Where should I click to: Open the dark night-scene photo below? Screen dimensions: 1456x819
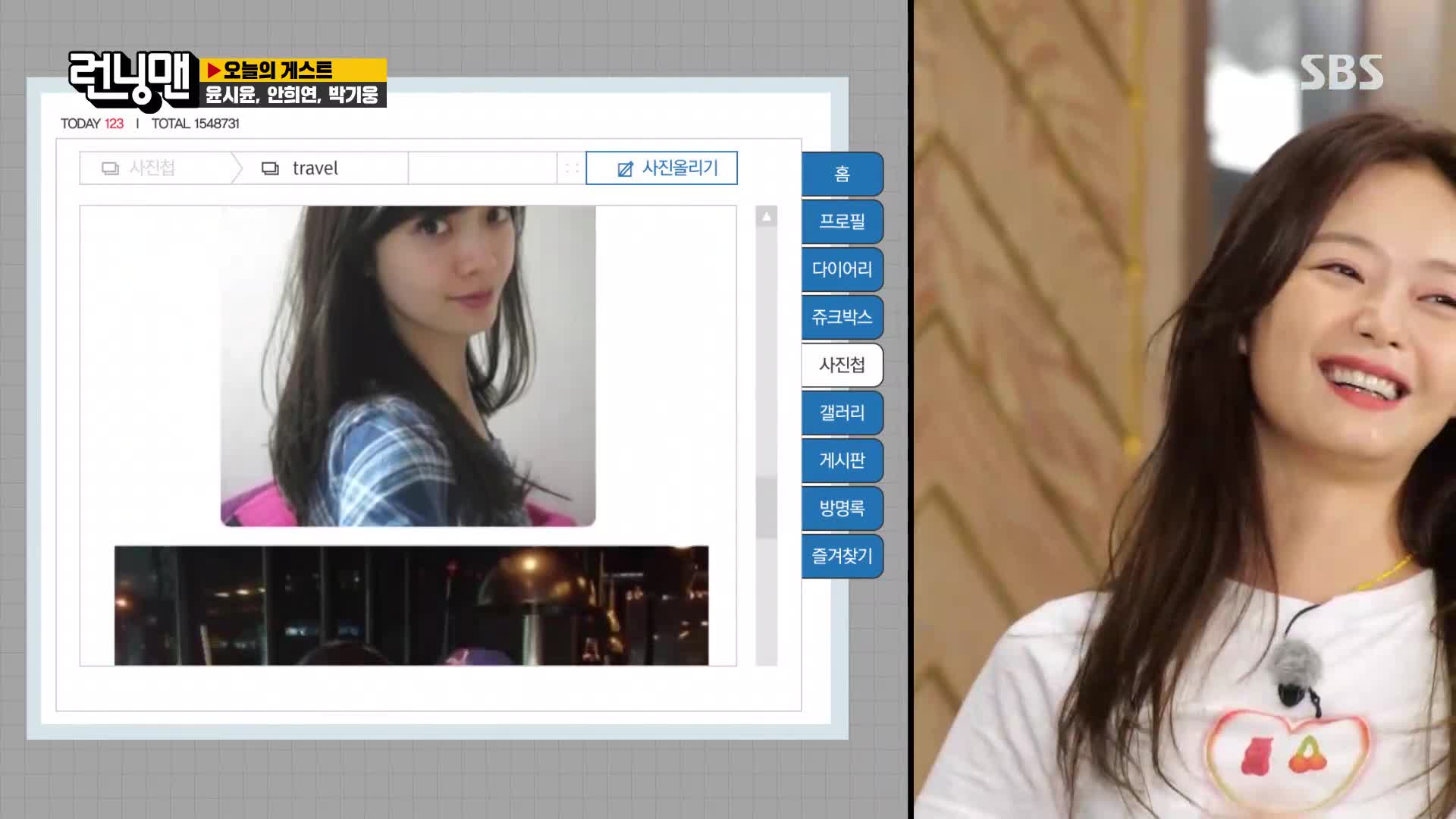click(x=412, y=606)
